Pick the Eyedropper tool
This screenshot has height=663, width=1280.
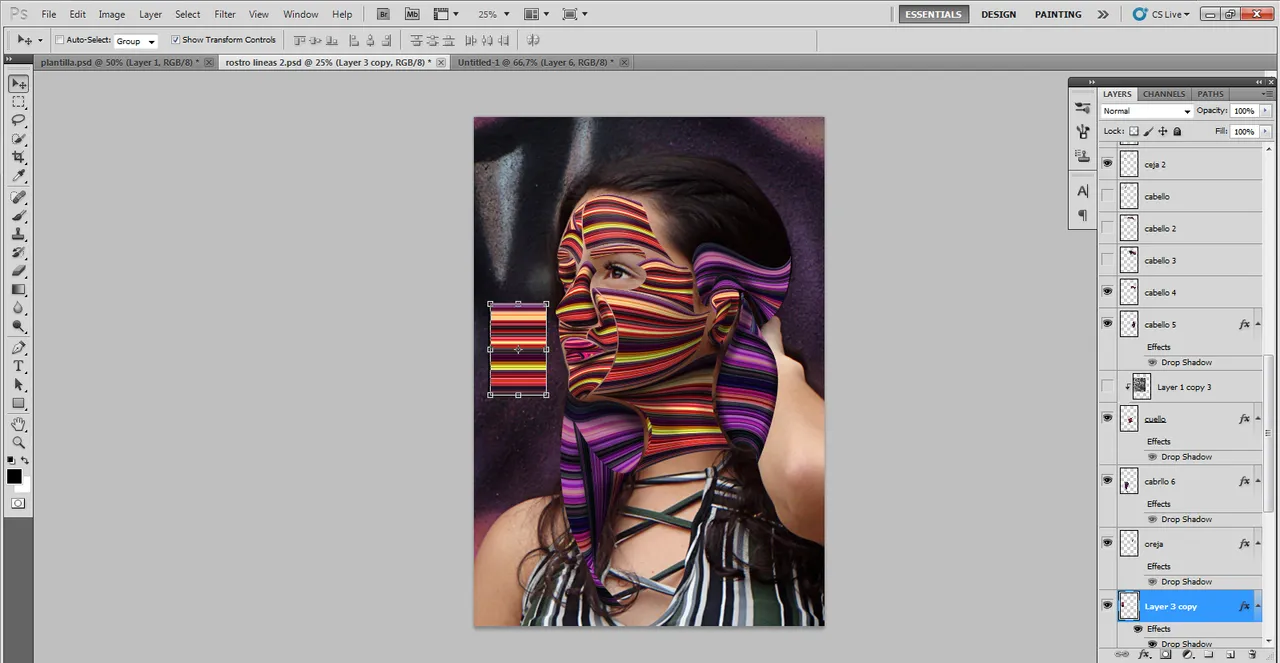coord(18,177)
